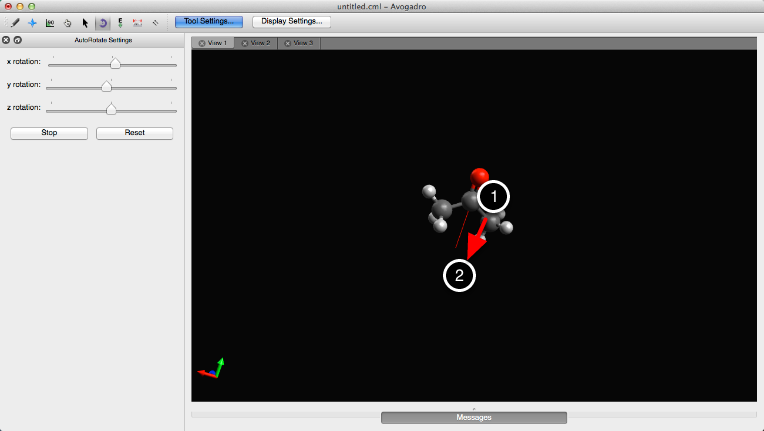
Task: Undock the AutoRotate Settings panel
Action: click(17, 40)
